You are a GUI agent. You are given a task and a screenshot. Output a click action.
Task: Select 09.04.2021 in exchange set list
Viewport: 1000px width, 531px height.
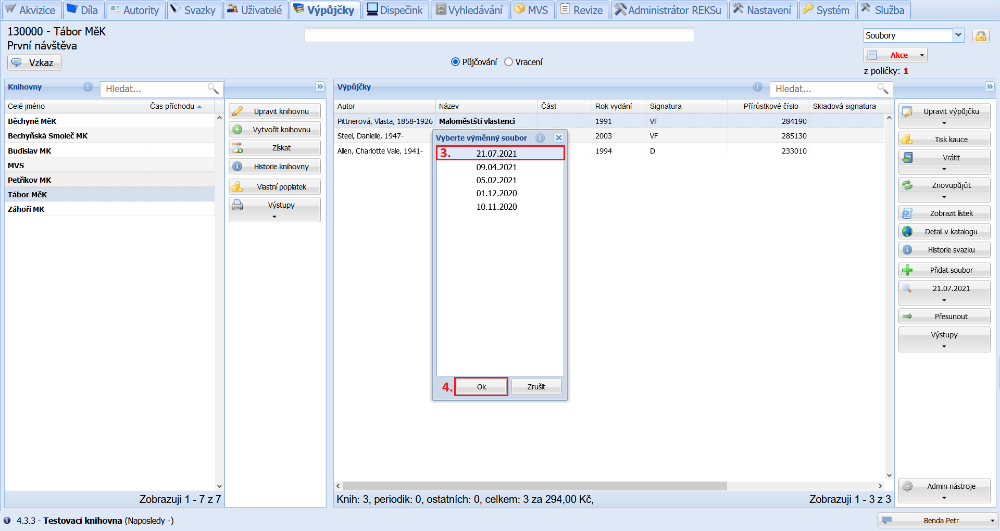(x=497, y=167)
